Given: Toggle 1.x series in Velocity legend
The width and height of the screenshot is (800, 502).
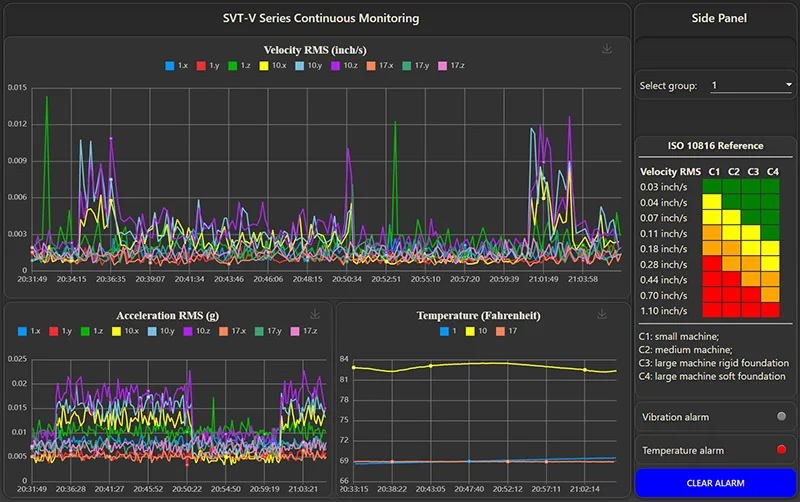Looking at the screenshot, I should point(174,66).
